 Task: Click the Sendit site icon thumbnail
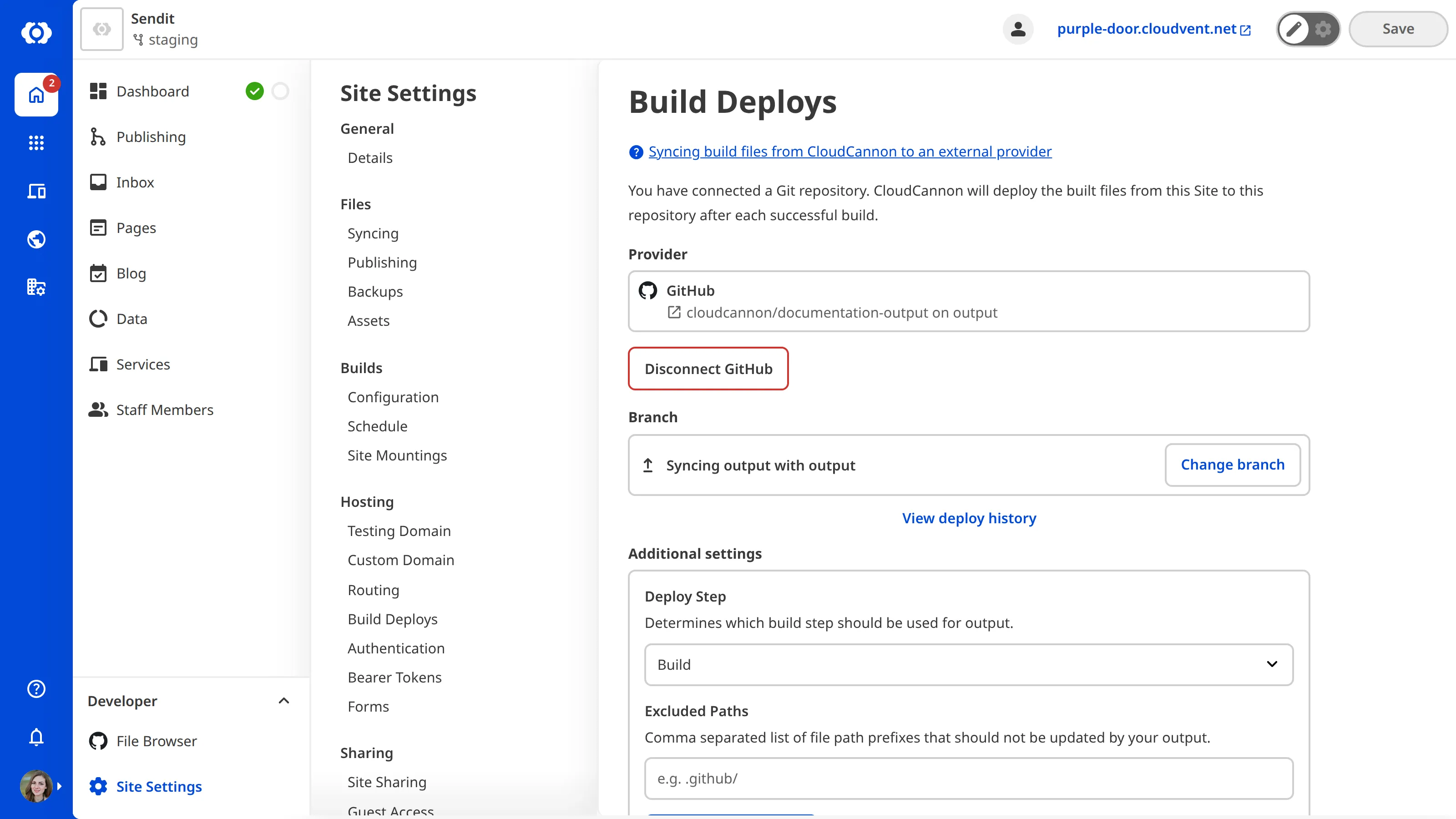coord(102,29)
